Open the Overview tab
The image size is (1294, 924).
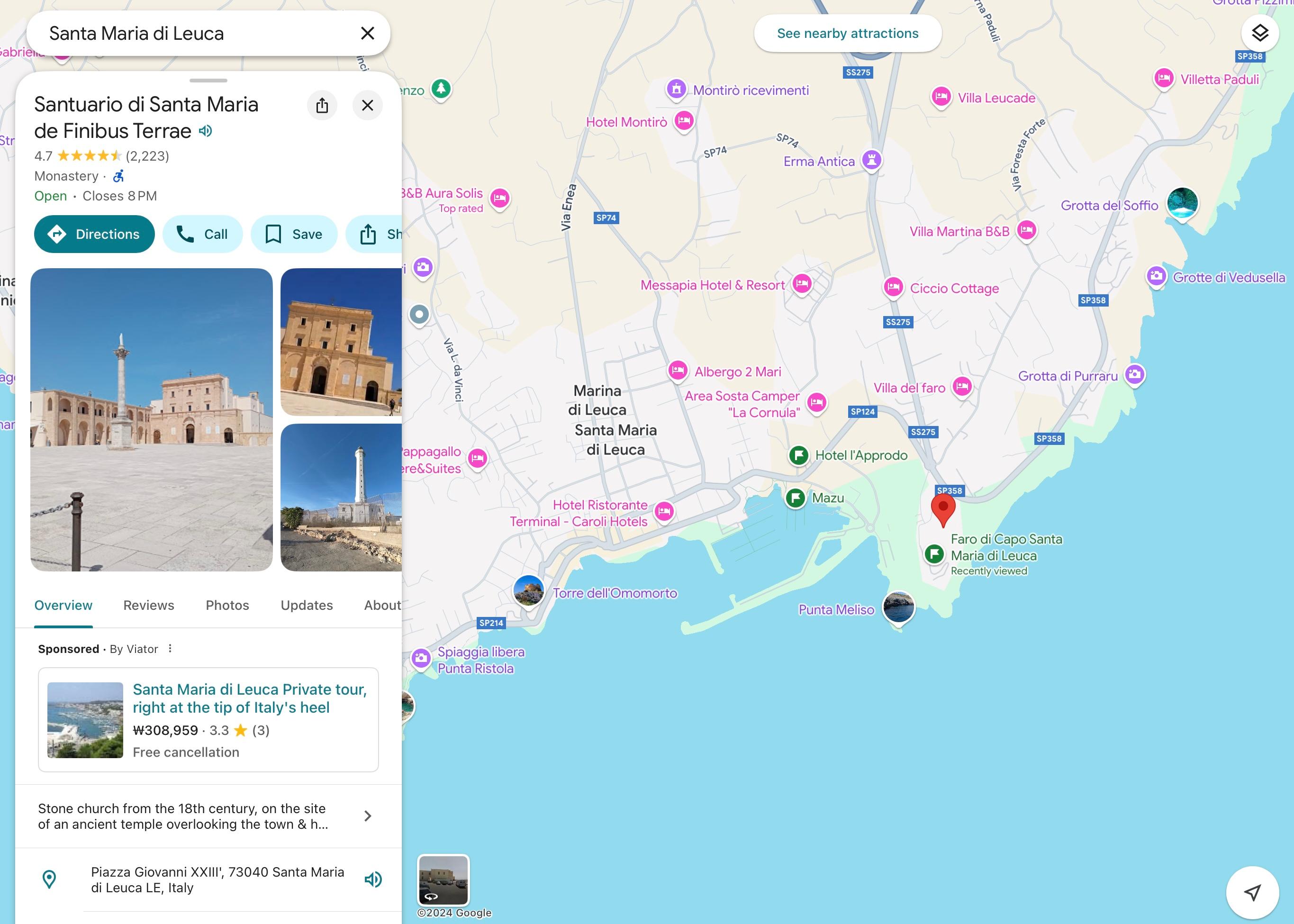(x=63, y=606)
